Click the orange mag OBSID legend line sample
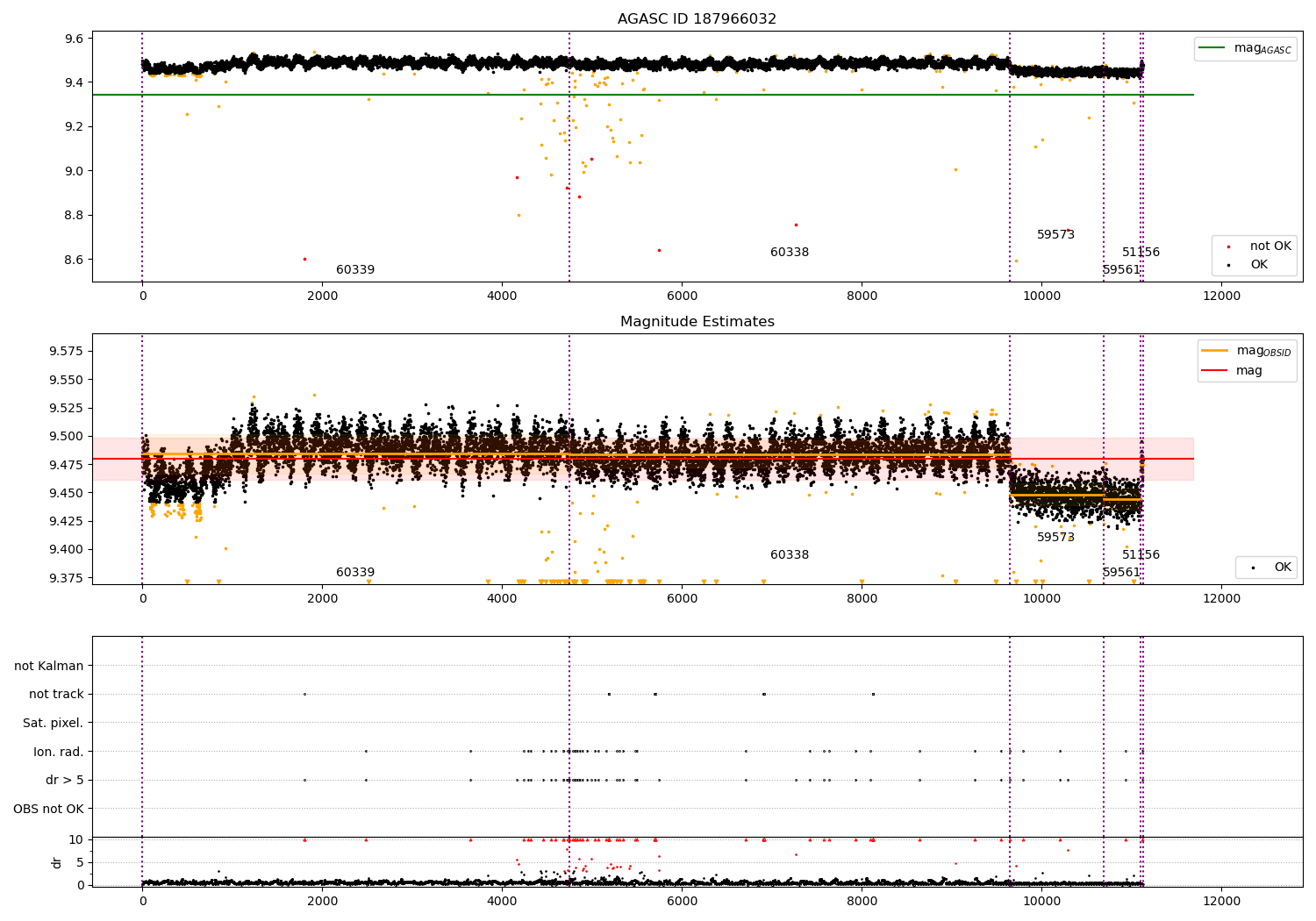1316x921 pixels. coord(1215,350)
